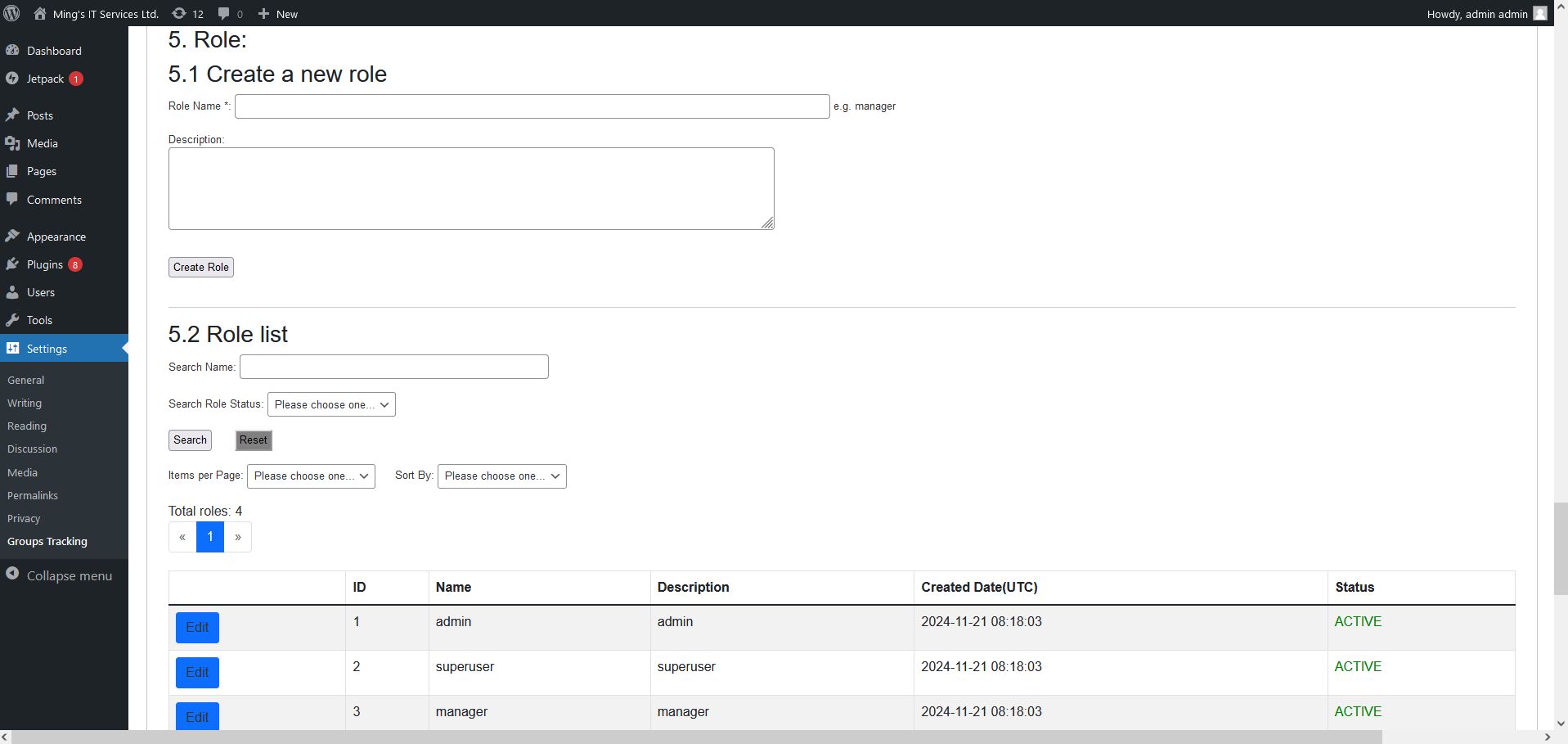Edit the superuser role row
This screenshot has height=744, width=1568.
coord(197,673)
